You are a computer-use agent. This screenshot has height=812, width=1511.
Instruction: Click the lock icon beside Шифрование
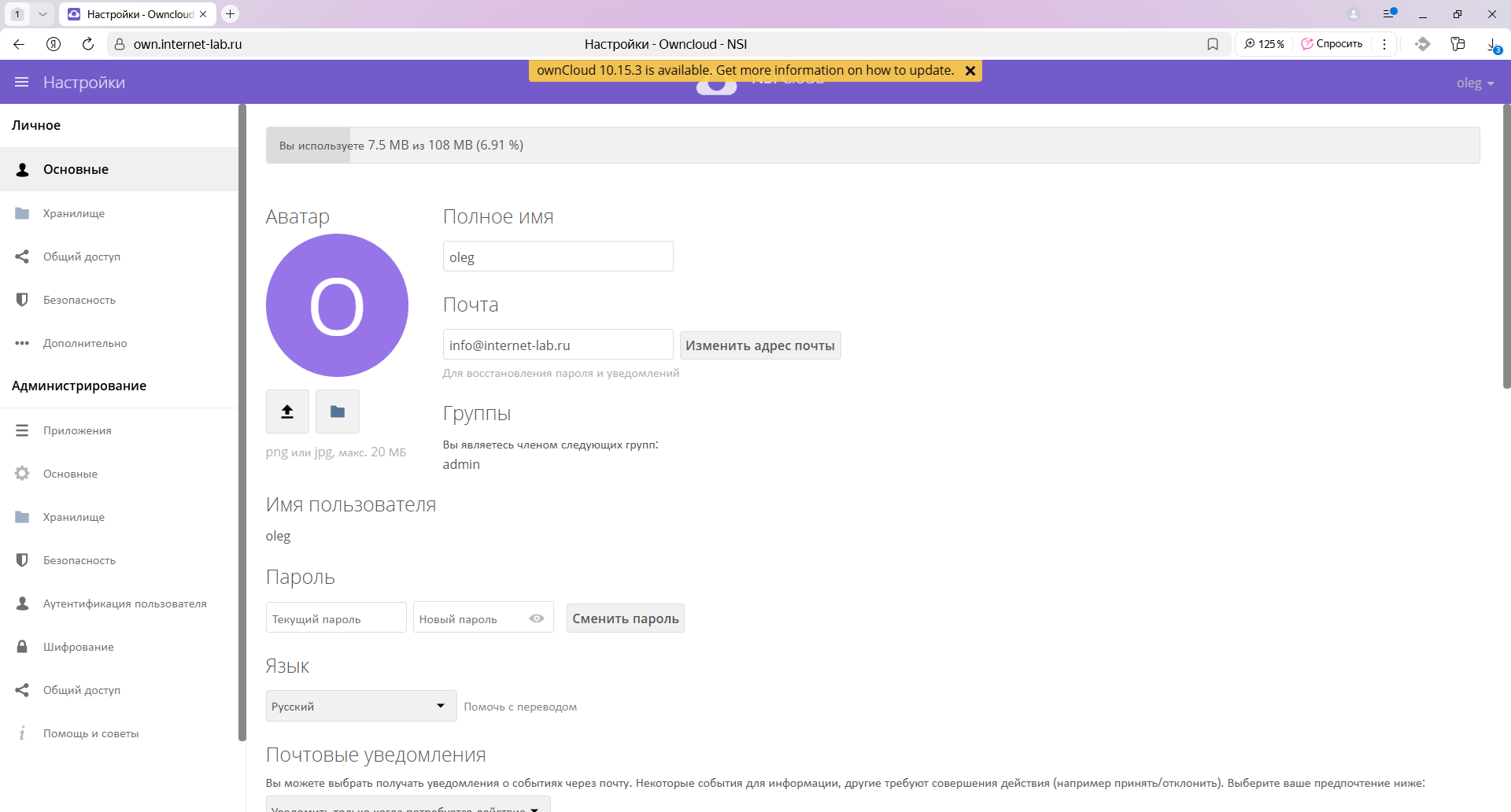tap(22, 647)
